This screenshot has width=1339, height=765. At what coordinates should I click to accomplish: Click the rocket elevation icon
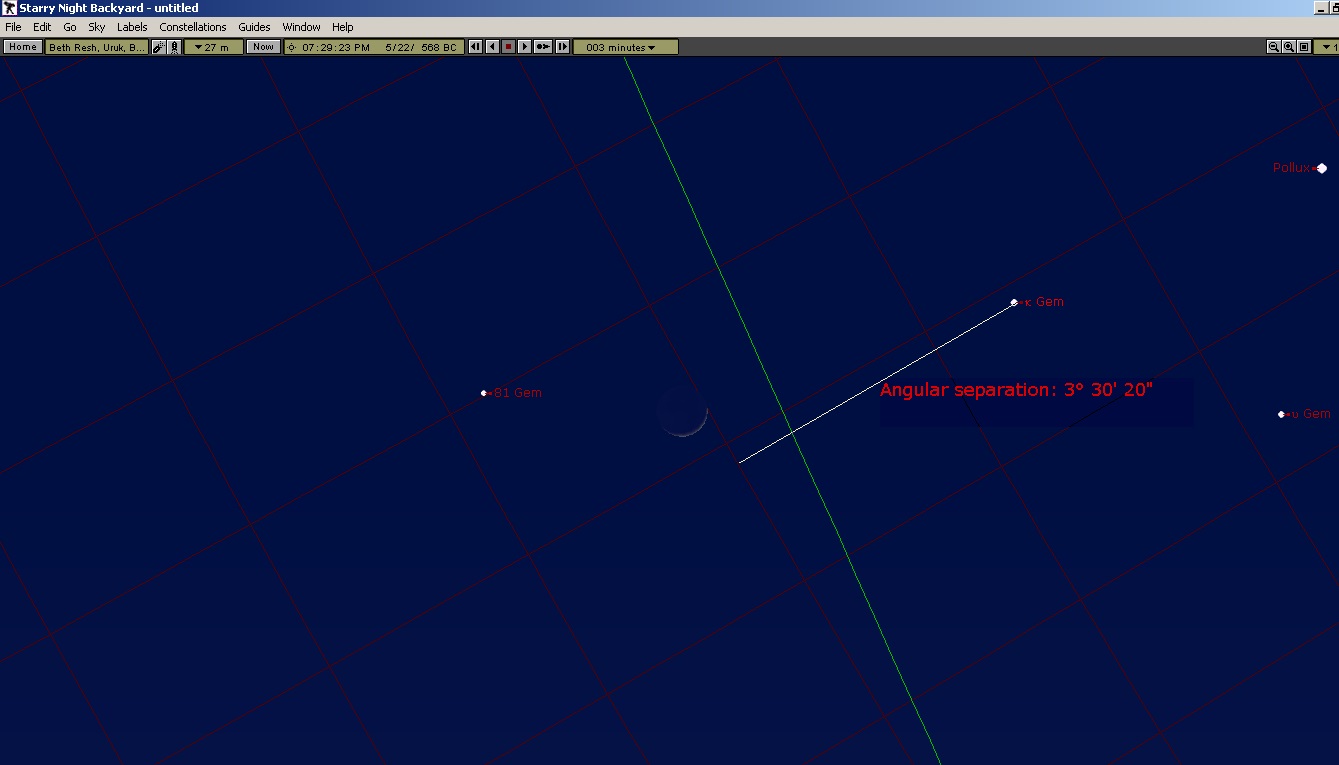click(174, 47)
